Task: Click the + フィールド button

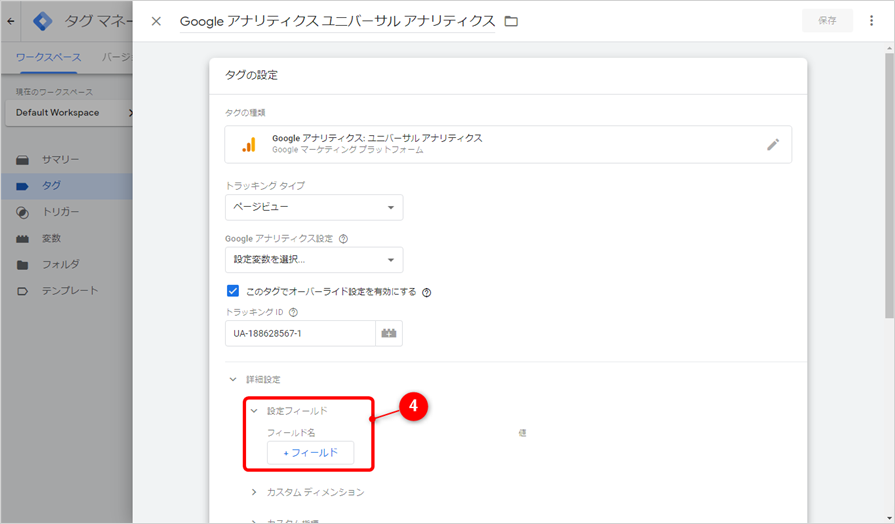Action: (x=311, y=453)
